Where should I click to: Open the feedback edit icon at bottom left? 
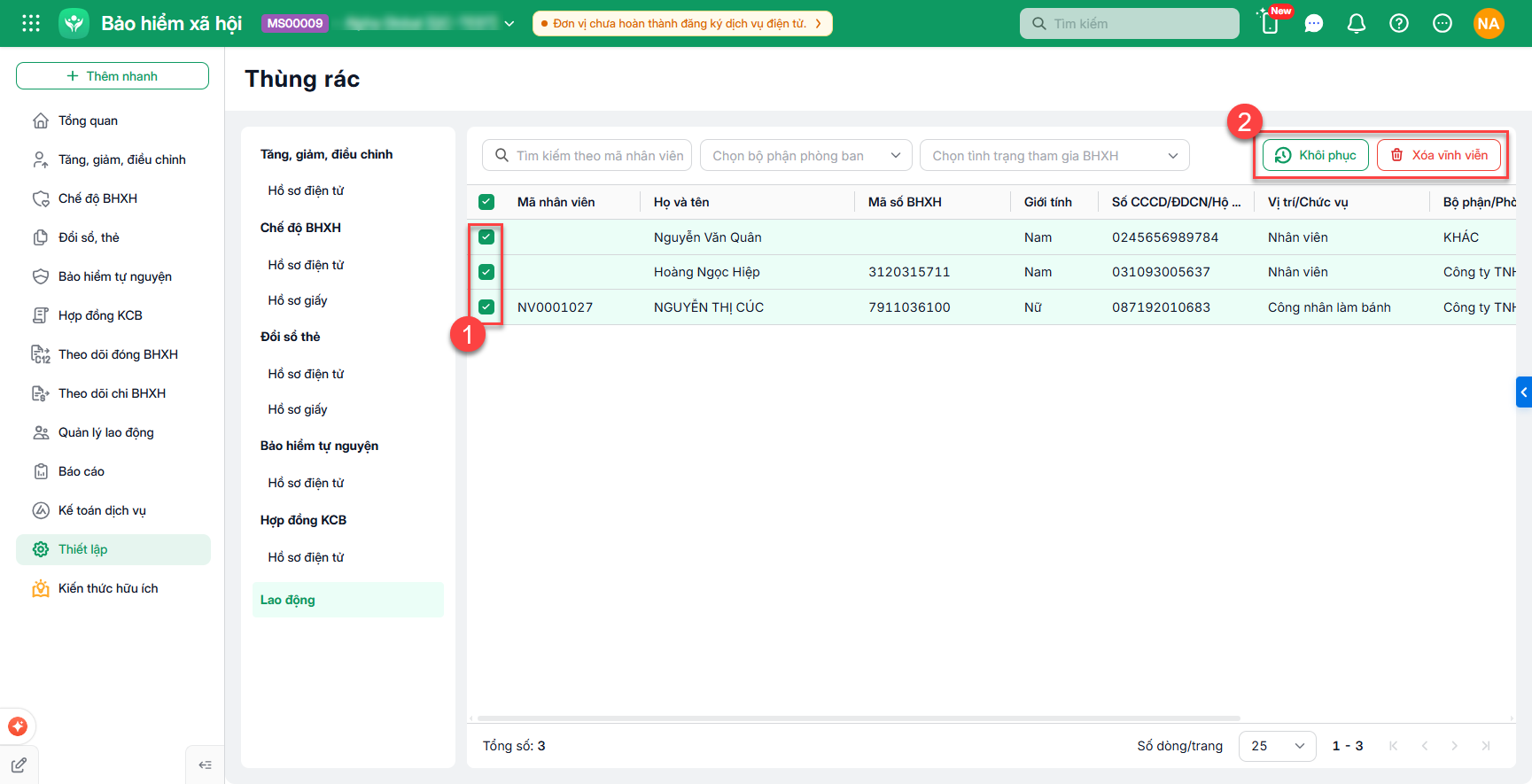click(19, 765)
